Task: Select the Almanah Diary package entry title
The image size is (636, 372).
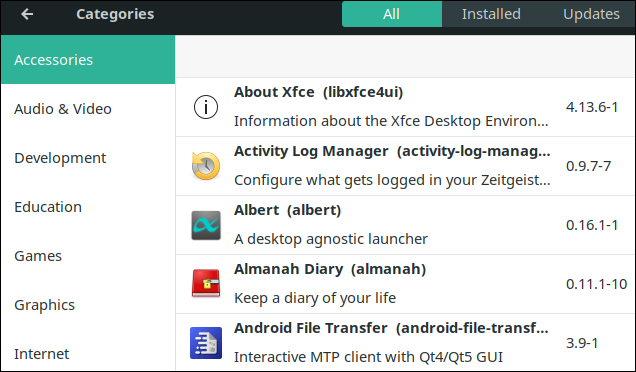Action: tap(330, 269)
